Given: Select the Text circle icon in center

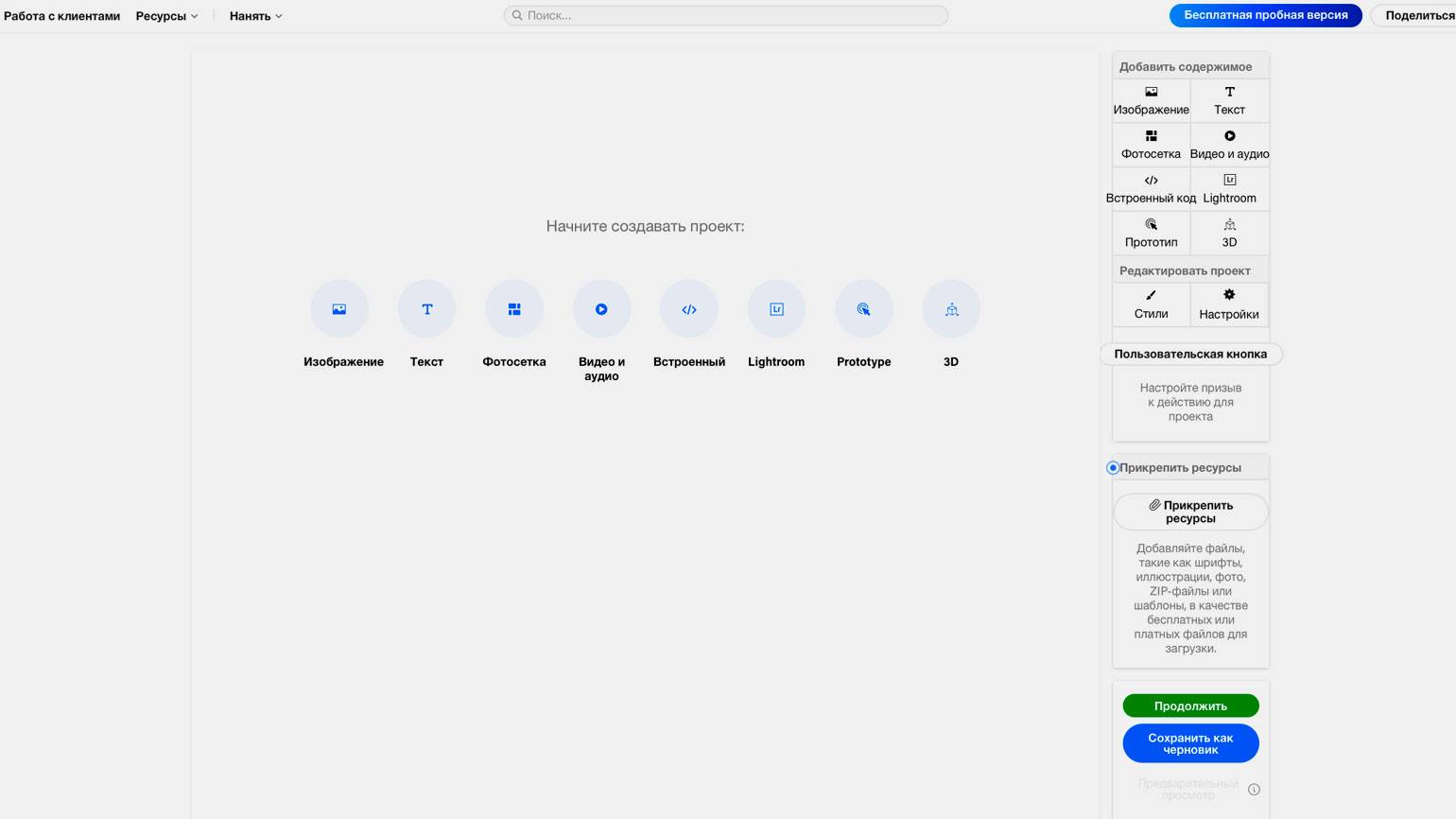Looking at the screenshot, I should click(x=426, y=309).
